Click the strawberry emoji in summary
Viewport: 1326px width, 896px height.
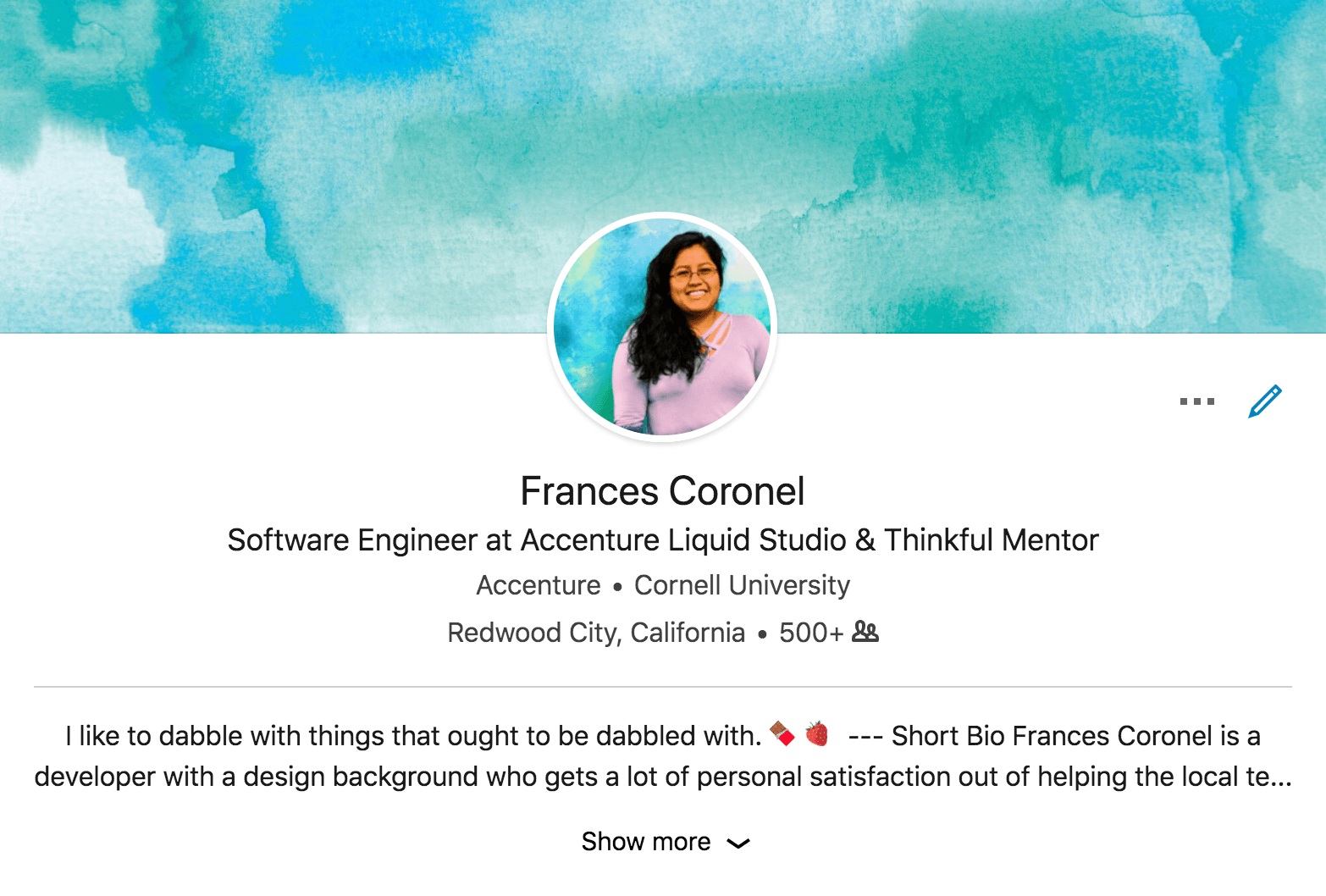(x=817, y=733)
